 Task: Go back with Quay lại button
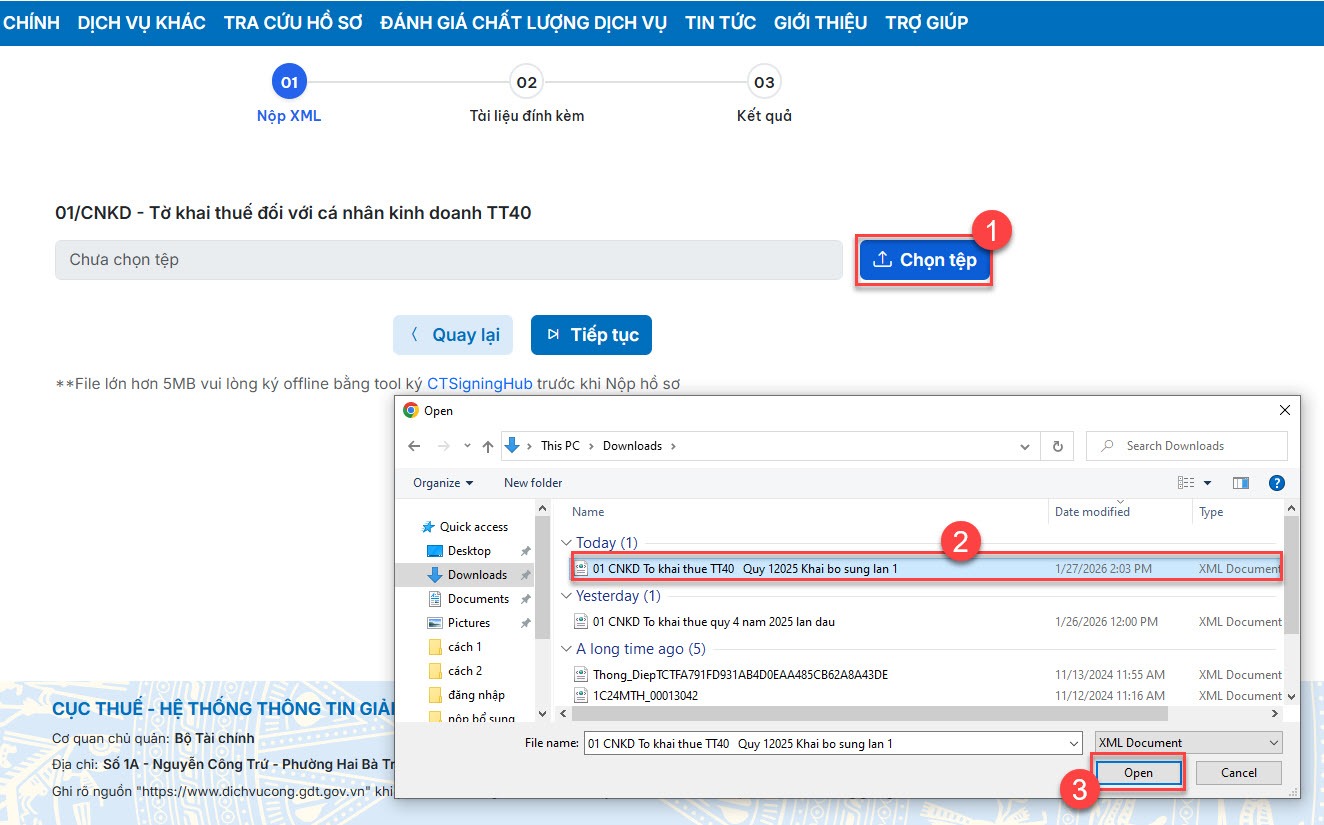click(453, 335)
